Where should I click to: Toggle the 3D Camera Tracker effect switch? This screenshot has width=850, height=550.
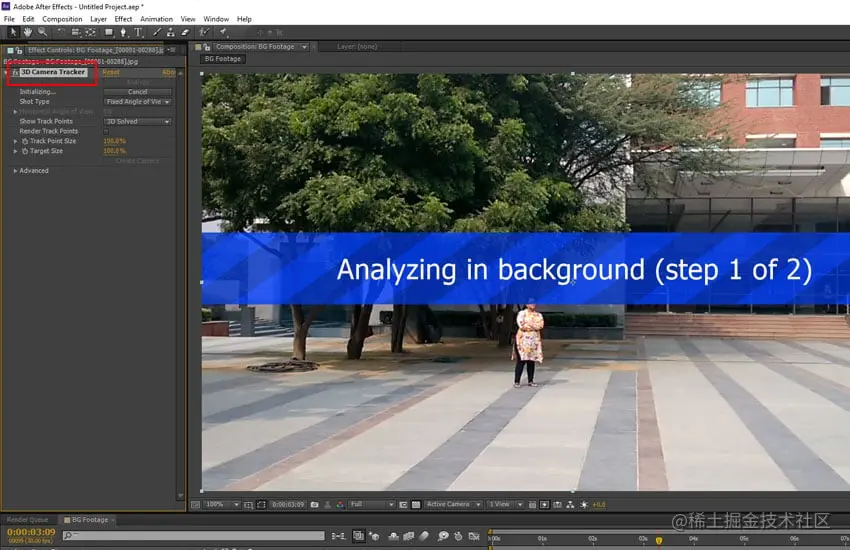pos(16,72)
